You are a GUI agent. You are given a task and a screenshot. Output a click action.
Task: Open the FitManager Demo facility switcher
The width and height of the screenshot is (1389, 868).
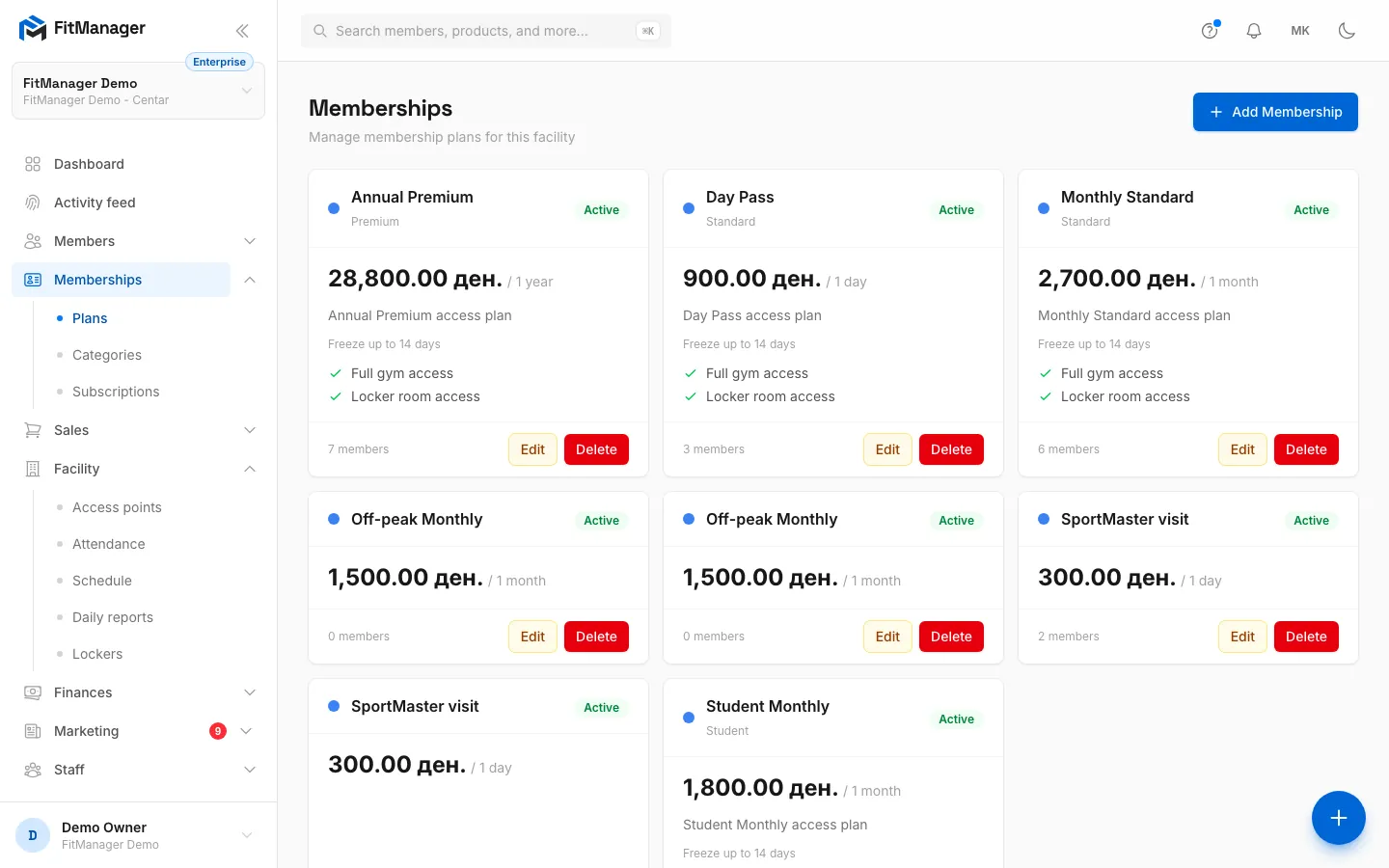pos(138,91)
